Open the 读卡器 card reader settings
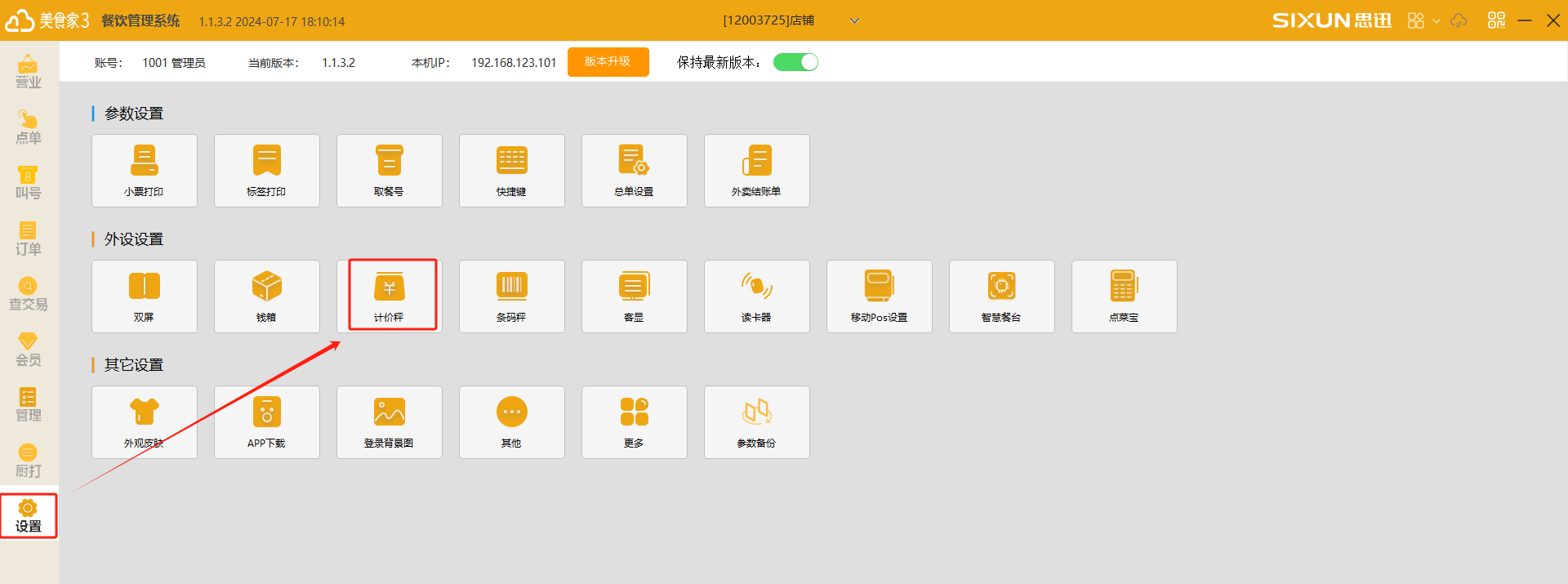Image resolution: width=1568 pixels, height=584 pixels. coord(757,296)
